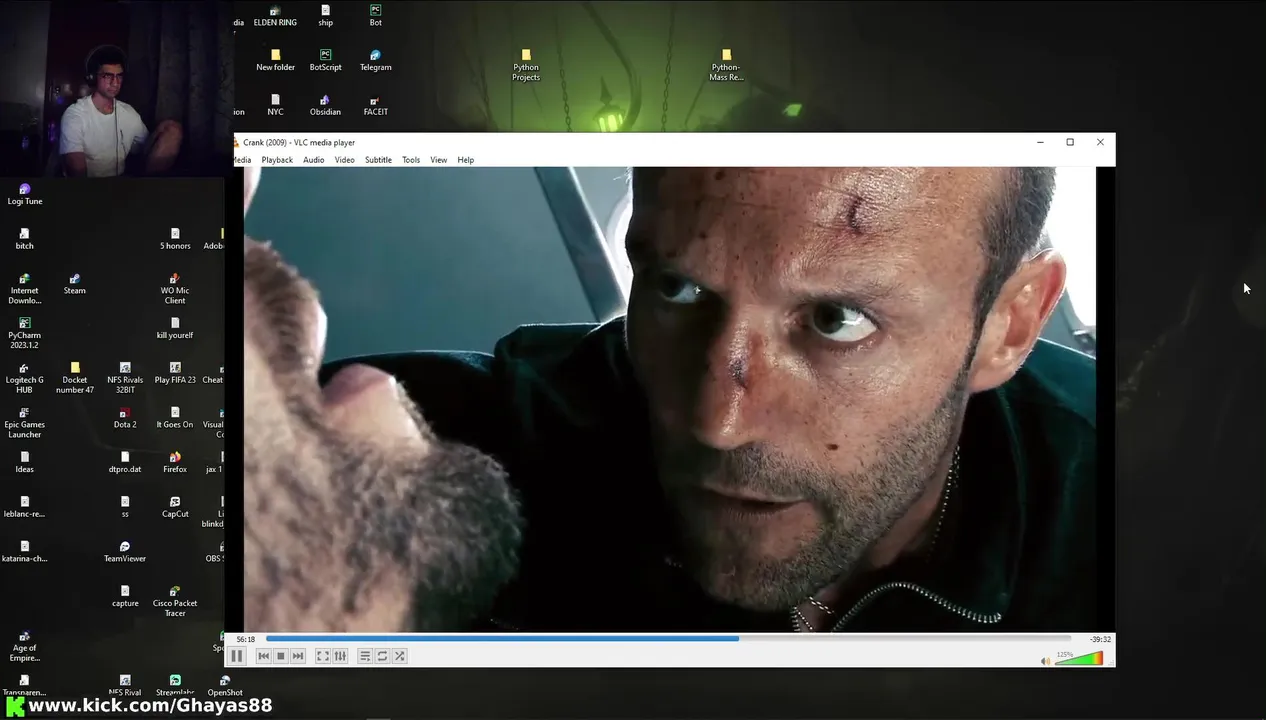
Task: Select the Dota 2 shortcut
Action: point(125,418)
